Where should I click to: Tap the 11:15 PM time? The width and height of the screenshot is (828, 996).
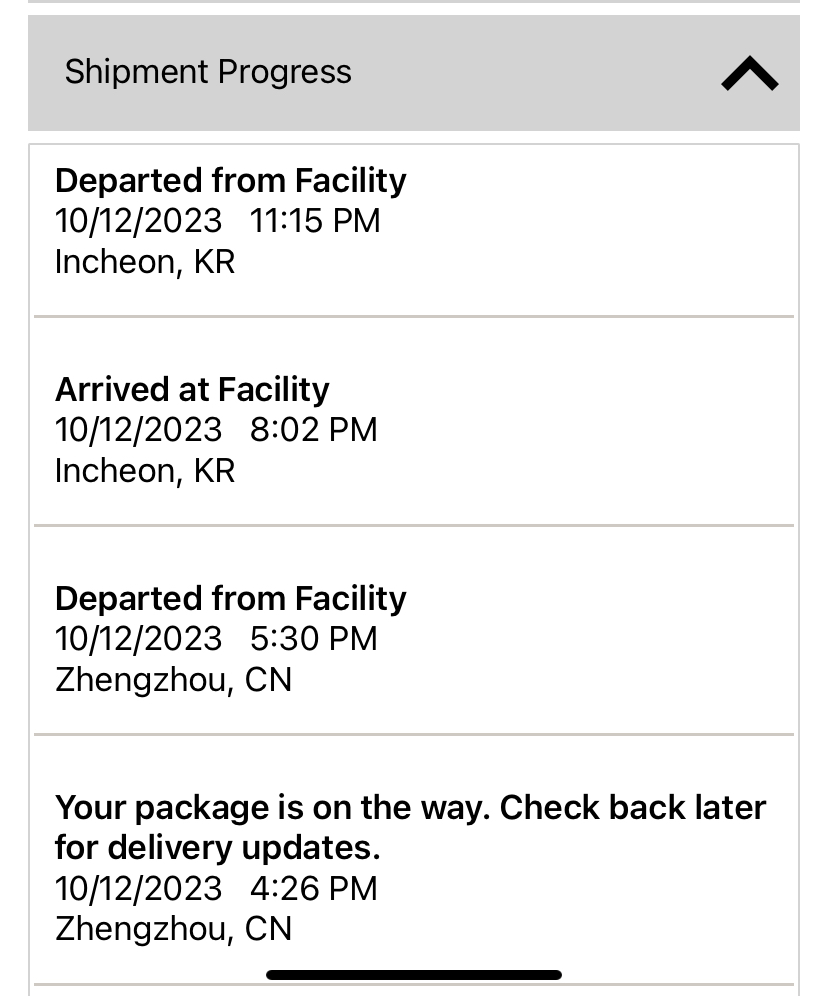[315, 221]
